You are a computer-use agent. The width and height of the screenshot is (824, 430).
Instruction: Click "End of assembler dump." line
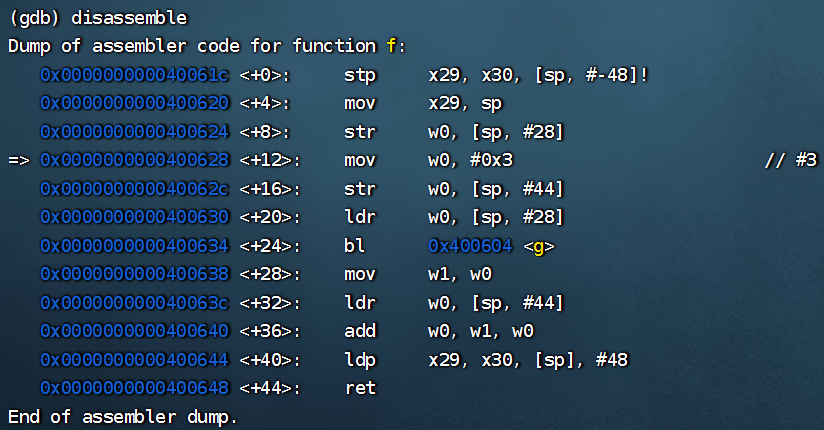[123, 417]
